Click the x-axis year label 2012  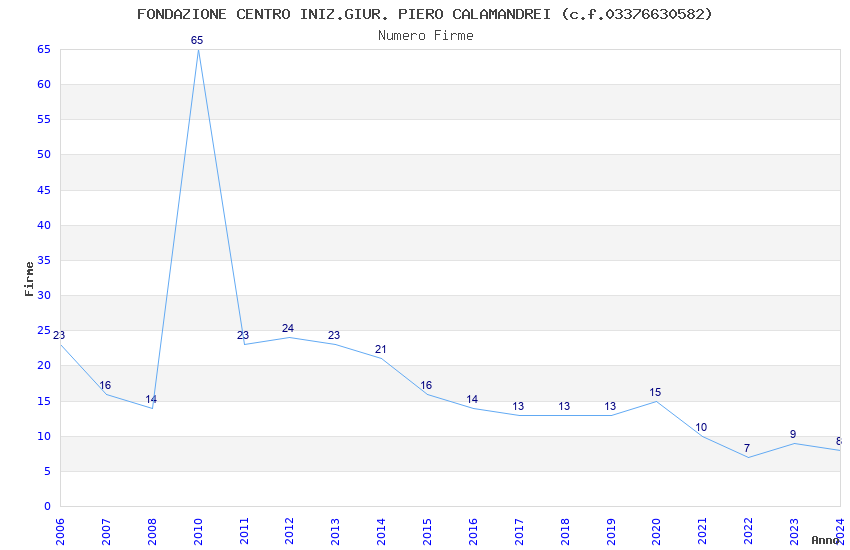point(289,532)
